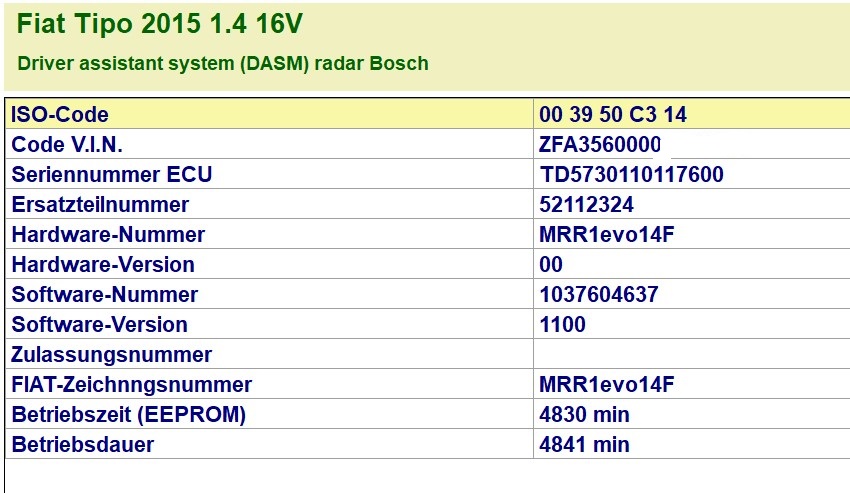
Task: Select the Code V.I.N. label
Action: [x=67, y=145]
